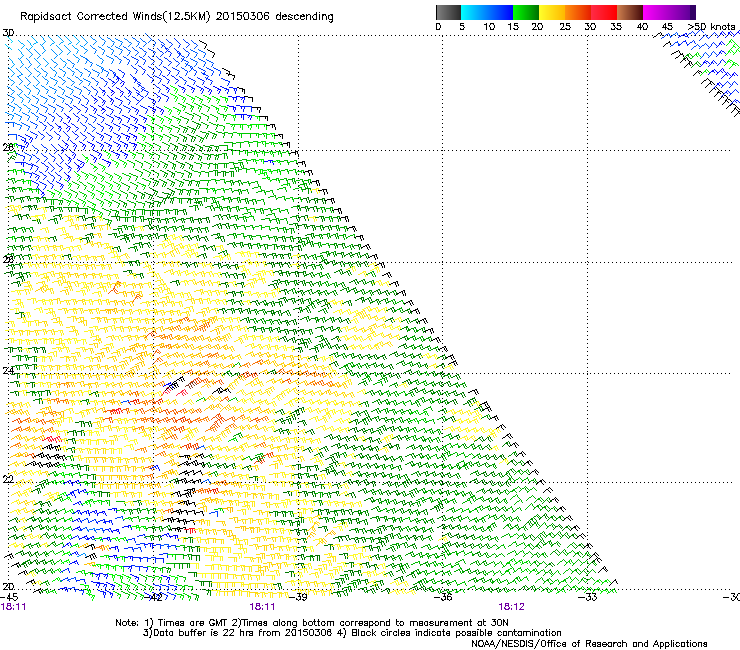Click legend tick label 40
The width and height of the screenshot is (740, 650).
click(642, 27)
